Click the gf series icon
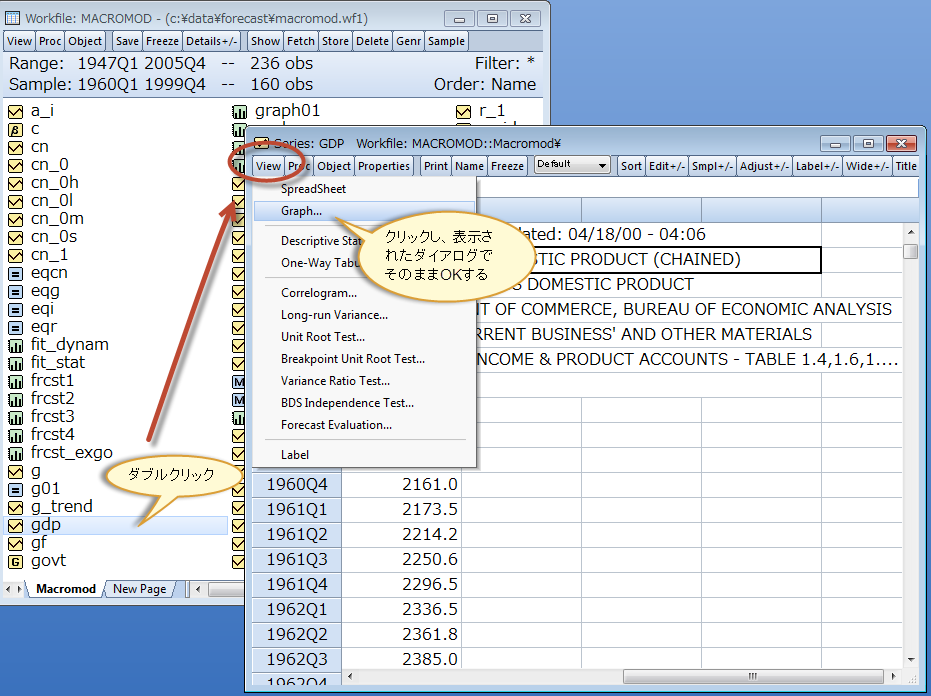The width and height of the screenshot is (931, 696). [15, 543]
